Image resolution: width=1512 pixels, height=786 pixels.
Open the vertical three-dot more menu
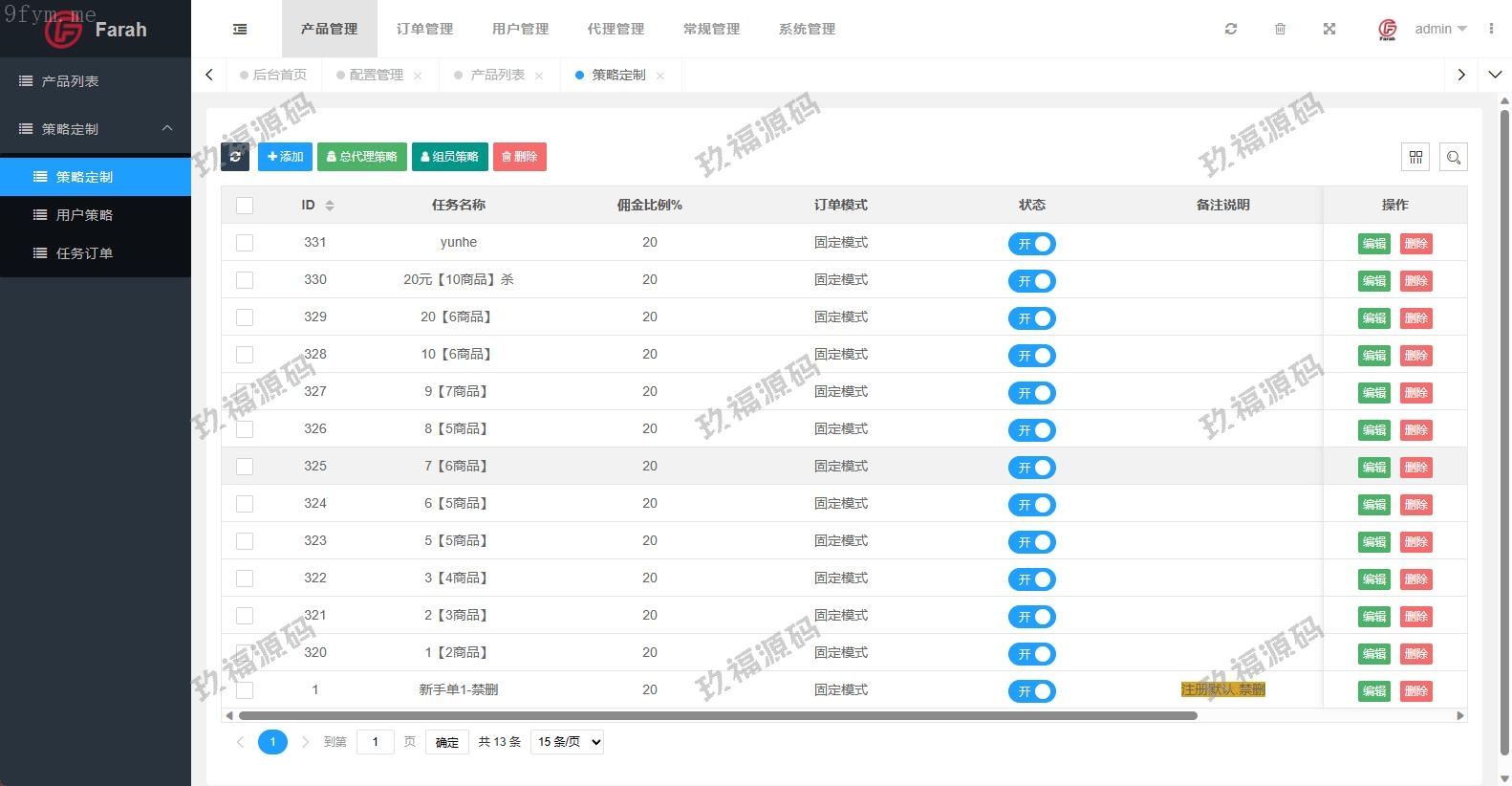tap(1491, 29)
